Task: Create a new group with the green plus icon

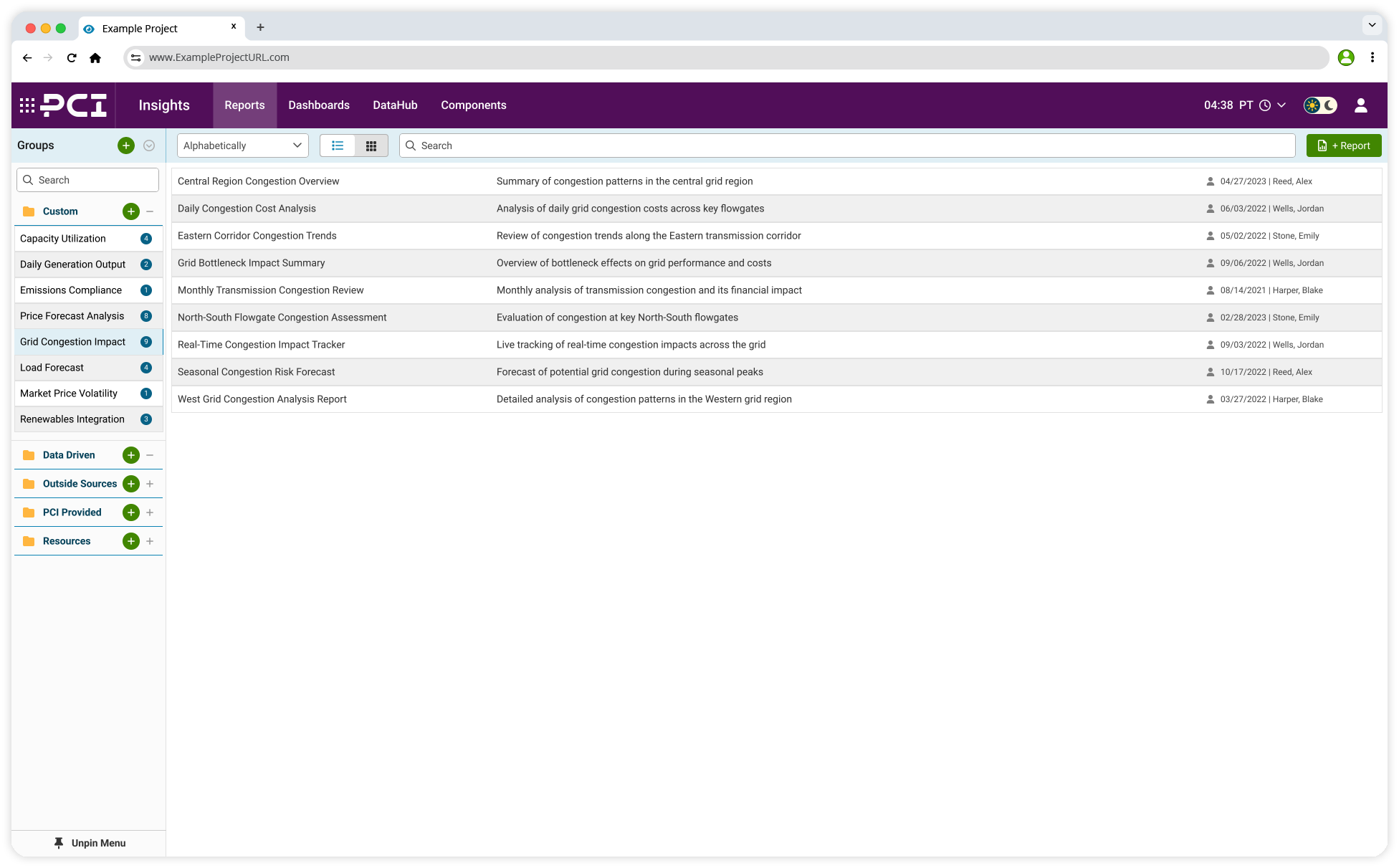Action: point(126,145)
